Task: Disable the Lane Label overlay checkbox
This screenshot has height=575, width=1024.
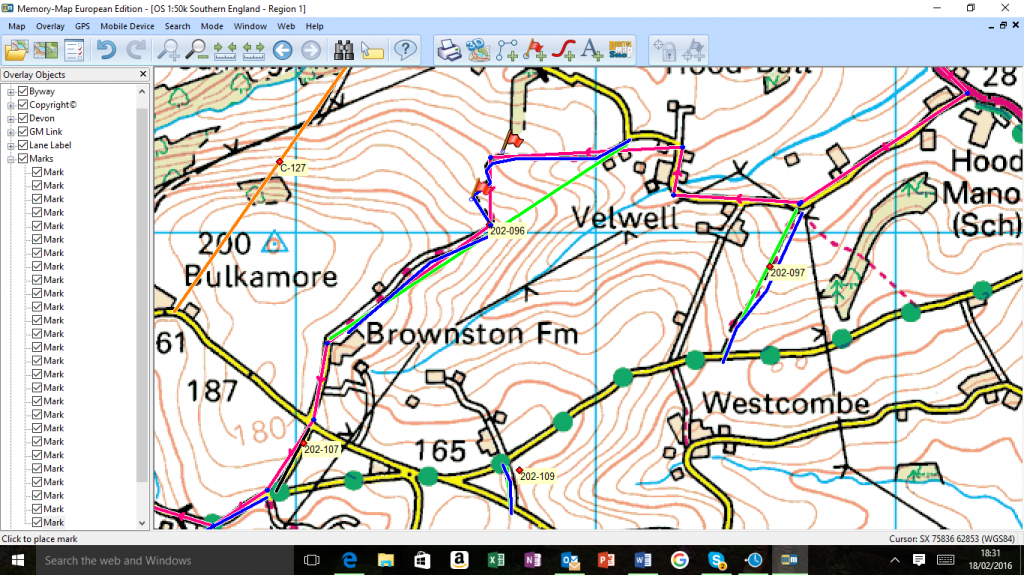Action: point(22,146)
